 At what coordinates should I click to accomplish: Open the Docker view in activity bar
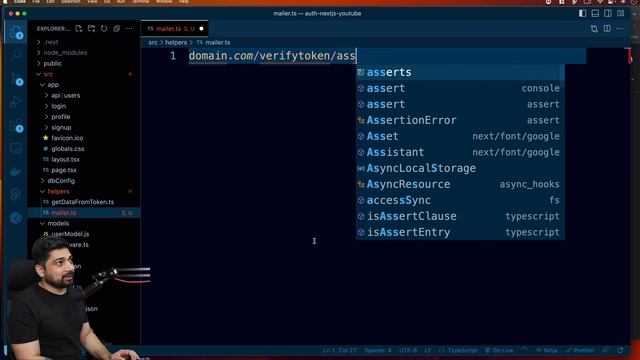pyautogui.click(x=16, y=172)
